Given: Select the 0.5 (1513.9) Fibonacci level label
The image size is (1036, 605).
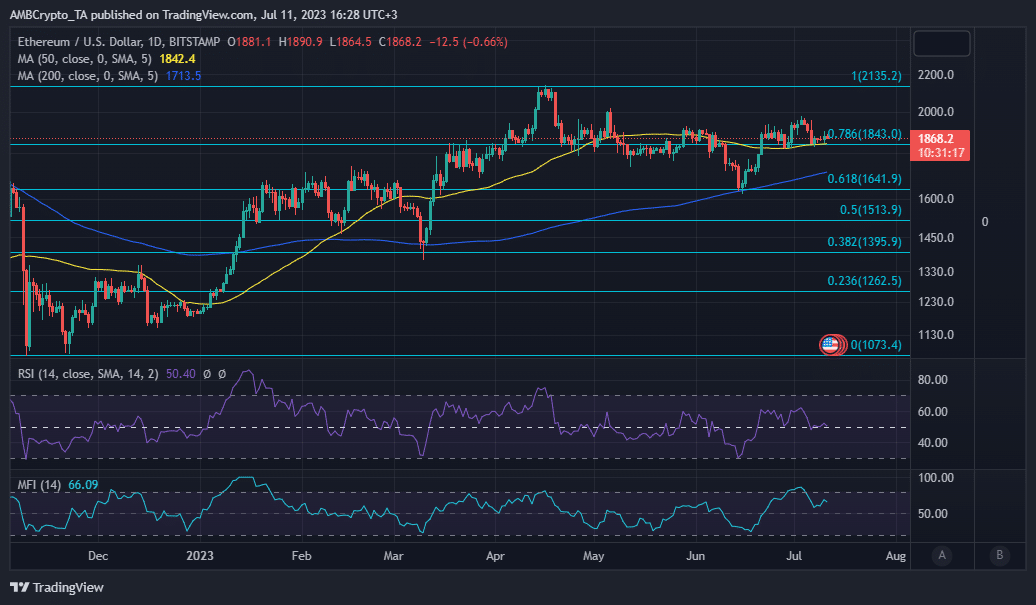Looking at the screenshot, I should pyautogui.click(x=870, y=210).
